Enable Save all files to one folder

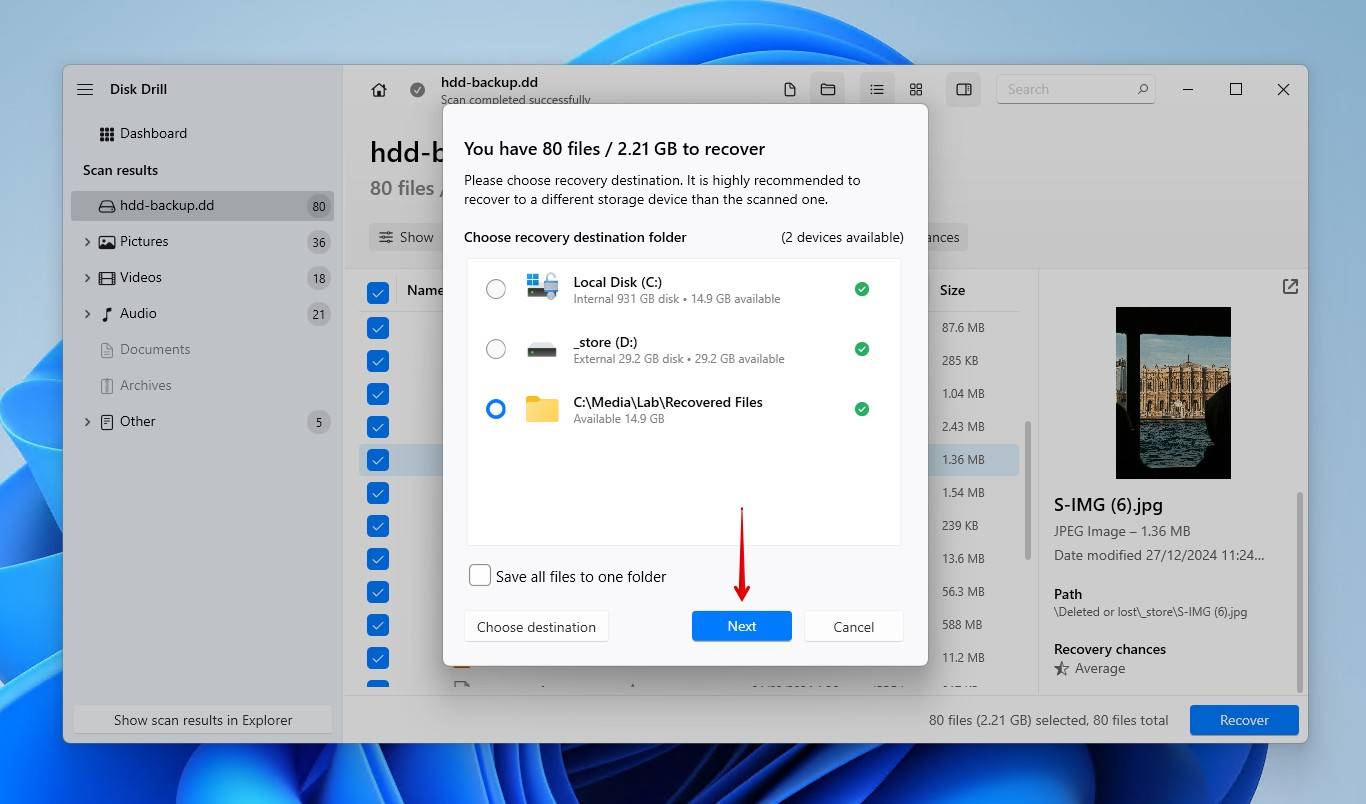(x=480, y=576)
